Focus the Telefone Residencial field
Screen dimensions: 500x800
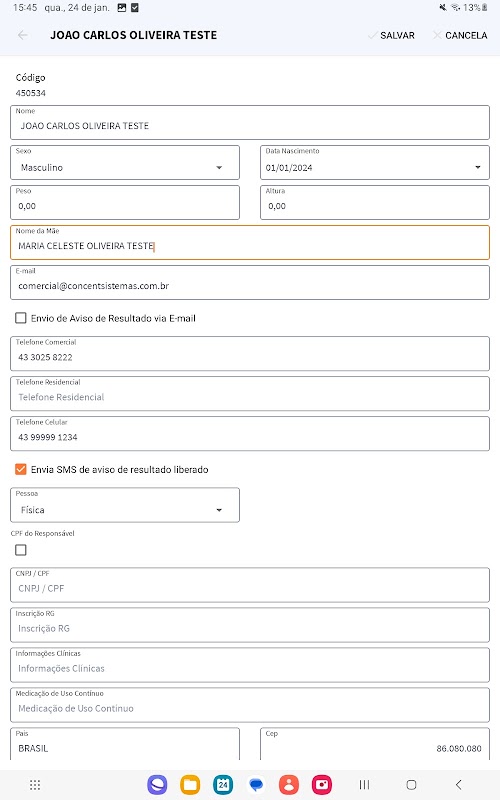coord(250,393)
